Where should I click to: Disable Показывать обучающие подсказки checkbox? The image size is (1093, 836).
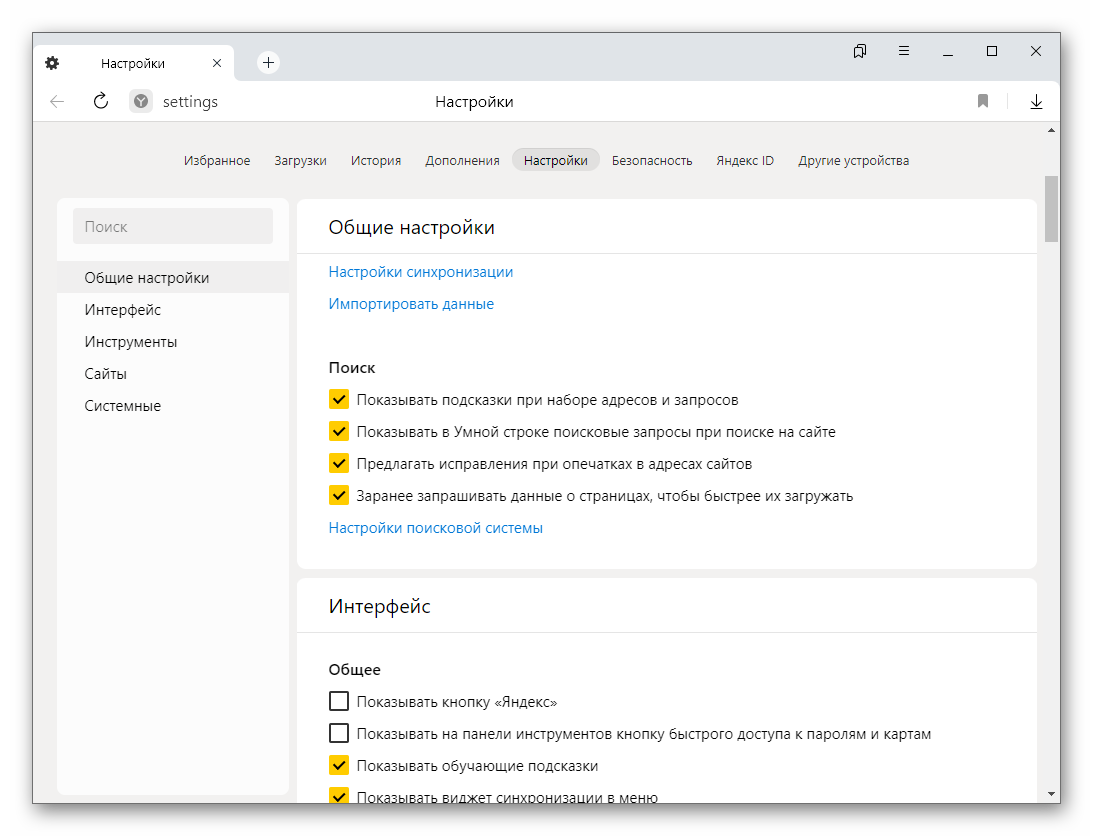[x=339, y=766]
